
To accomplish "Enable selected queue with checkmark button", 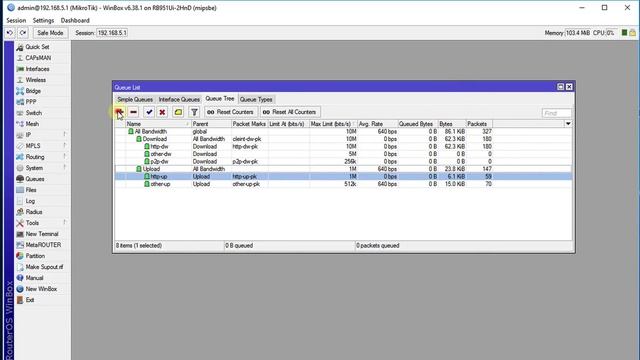I will coord(149,112).
